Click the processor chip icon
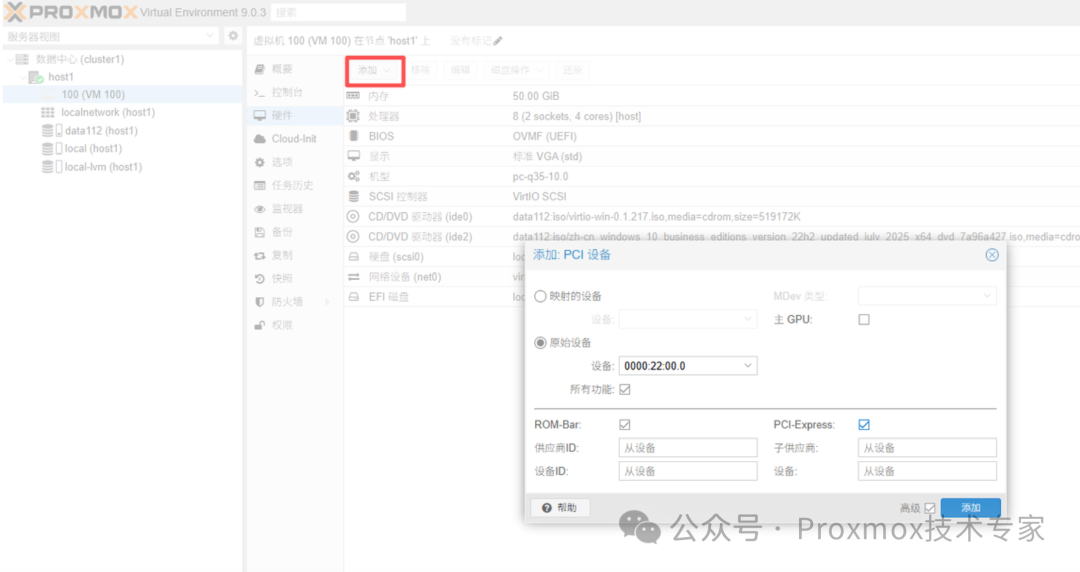This screenshot has width=1080, height=572. [x=353, y=116]
